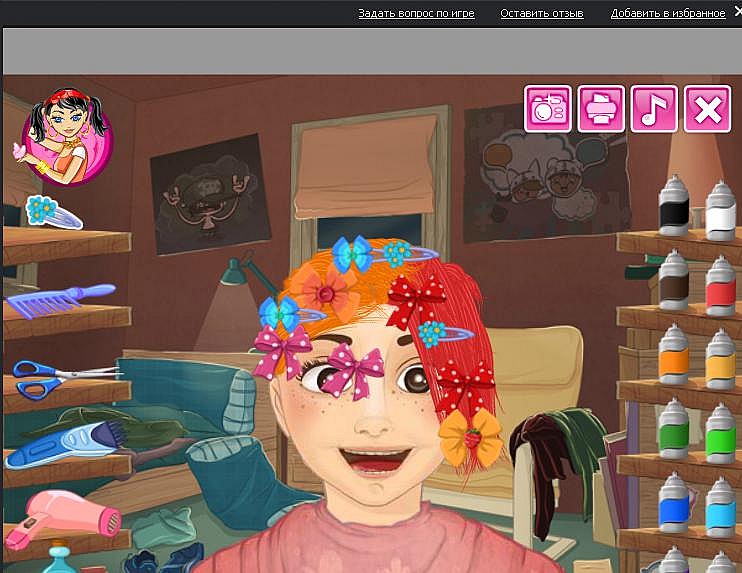Choose the brown hair spray can
Screen dimensions: 742x573
pyautogui.click(x=673, y=280)
